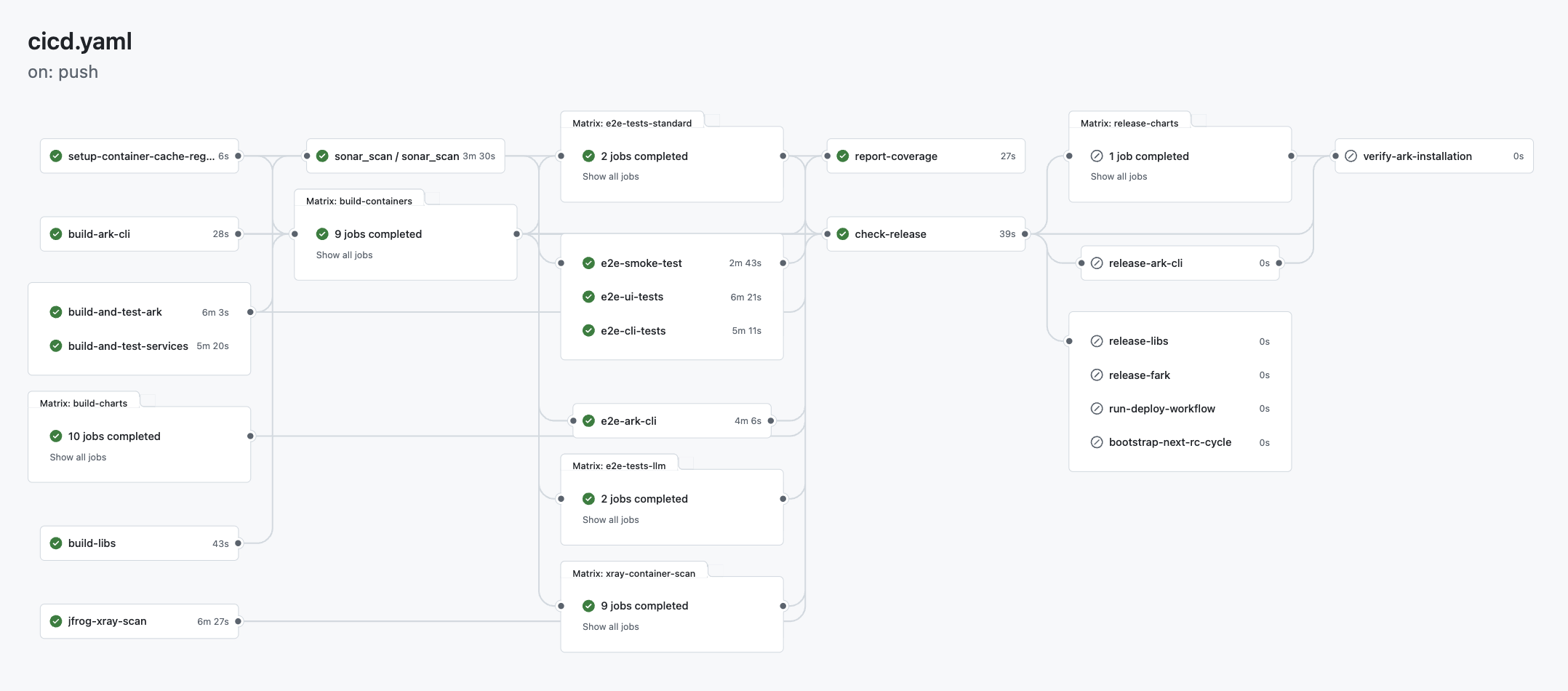Select the Matrix: build-containers tab label
Screen dimensions: 1568x691
[x=359, y=201]
